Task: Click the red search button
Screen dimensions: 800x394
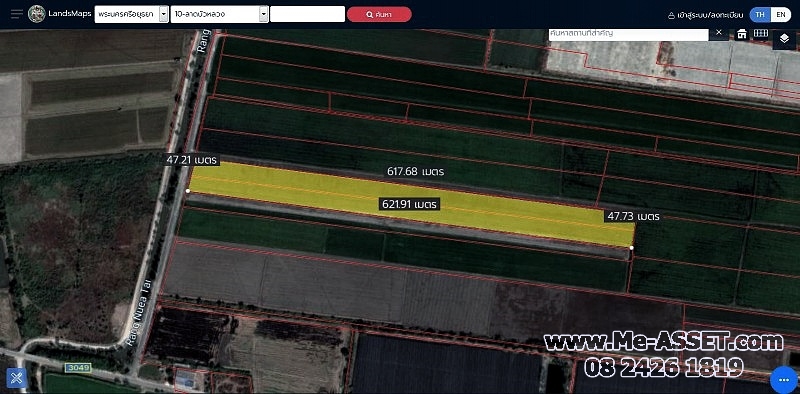Action: [x=379, y=14]
